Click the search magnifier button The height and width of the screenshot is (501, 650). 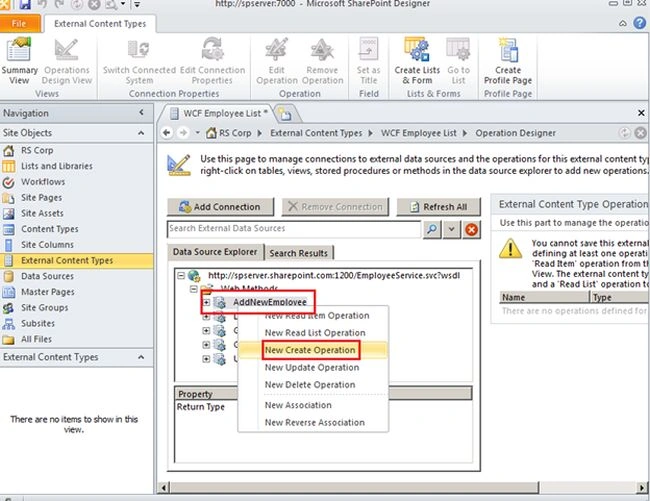pyautogui.click(x=432, y=229)
